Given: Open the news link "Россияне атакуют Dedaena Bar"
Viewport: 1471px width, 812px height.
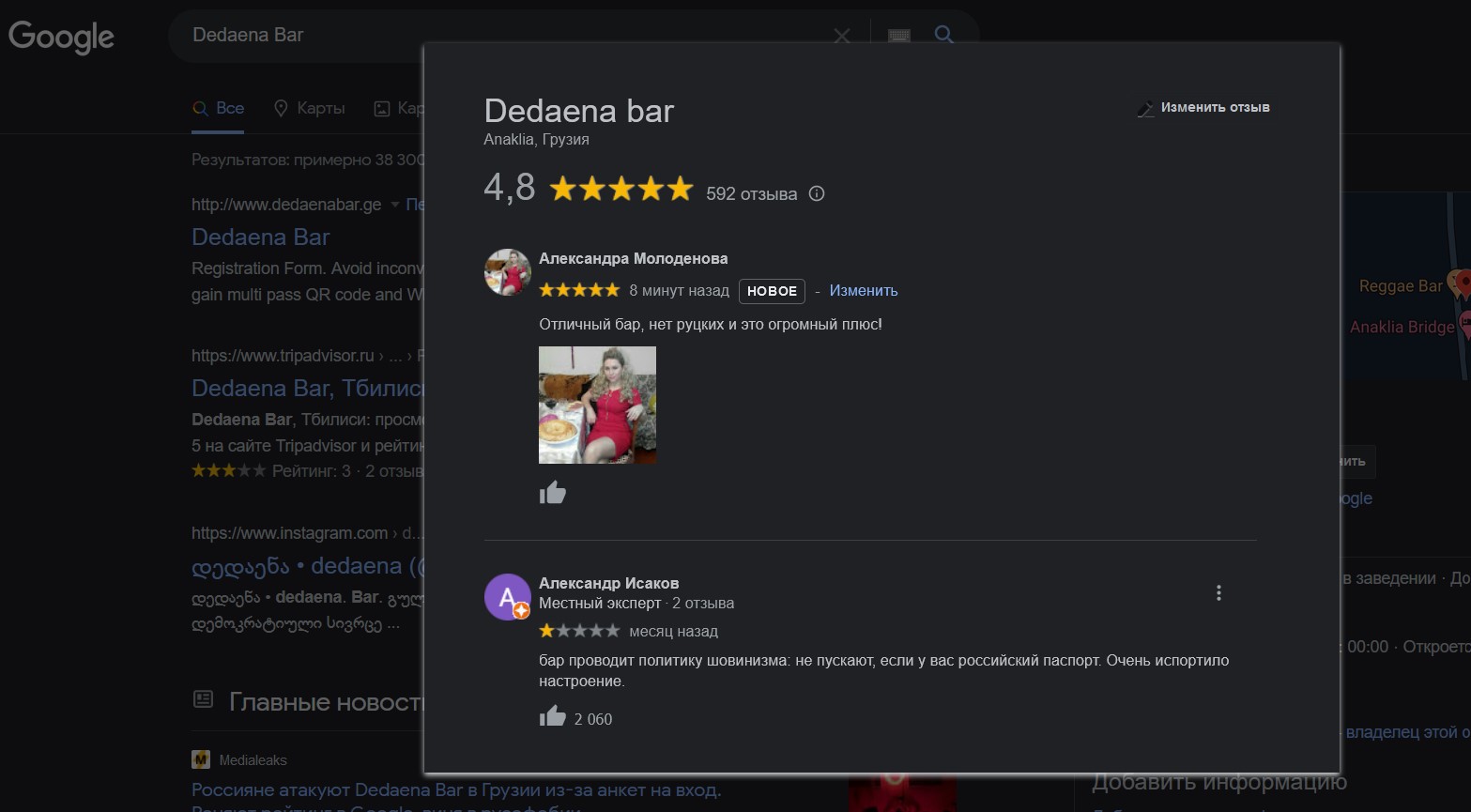Looking at the screenshot, I should tap(456, 790).
